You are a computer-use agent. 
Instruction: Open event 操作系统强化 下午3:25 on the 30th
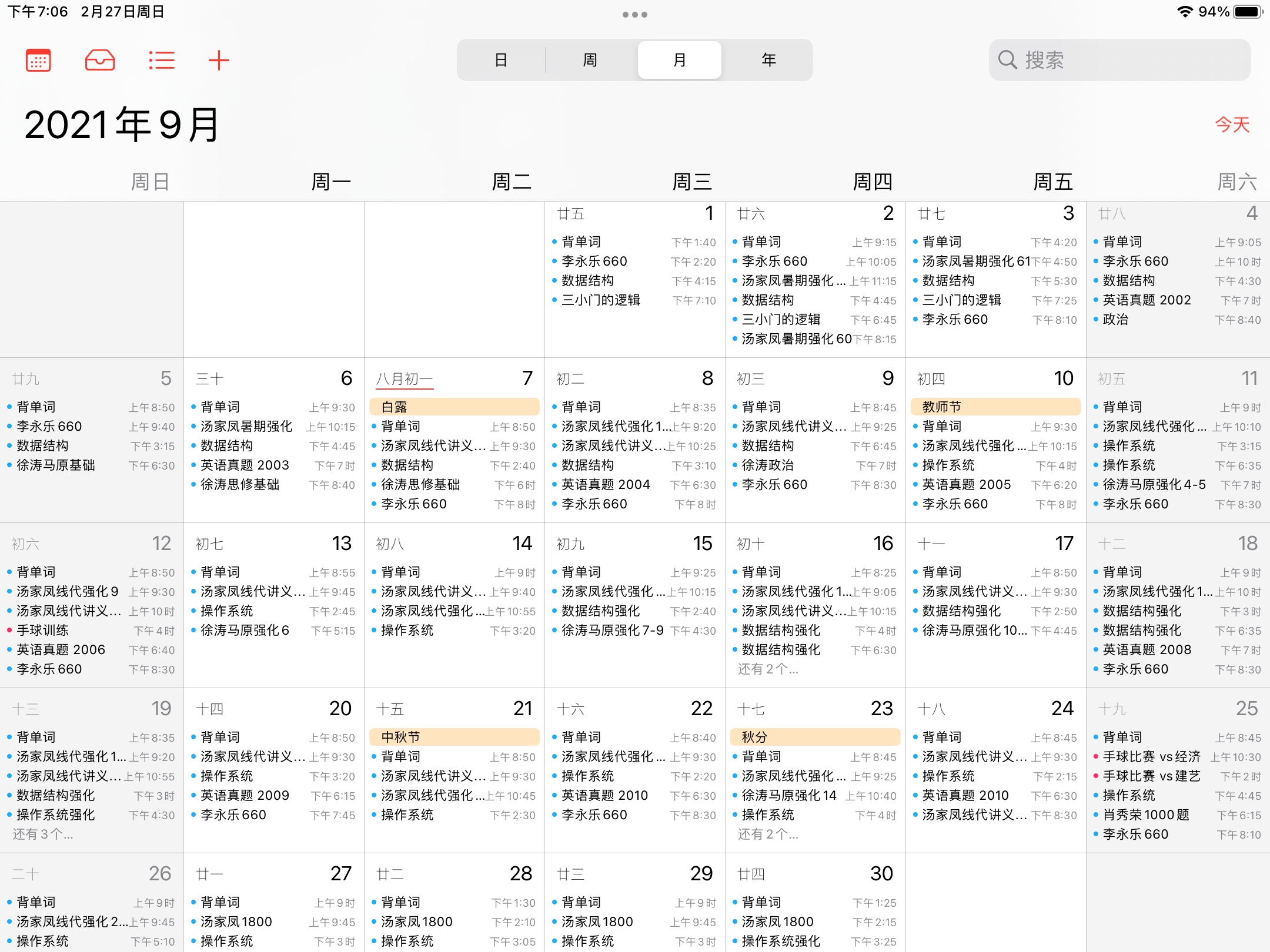click(816, 941)
